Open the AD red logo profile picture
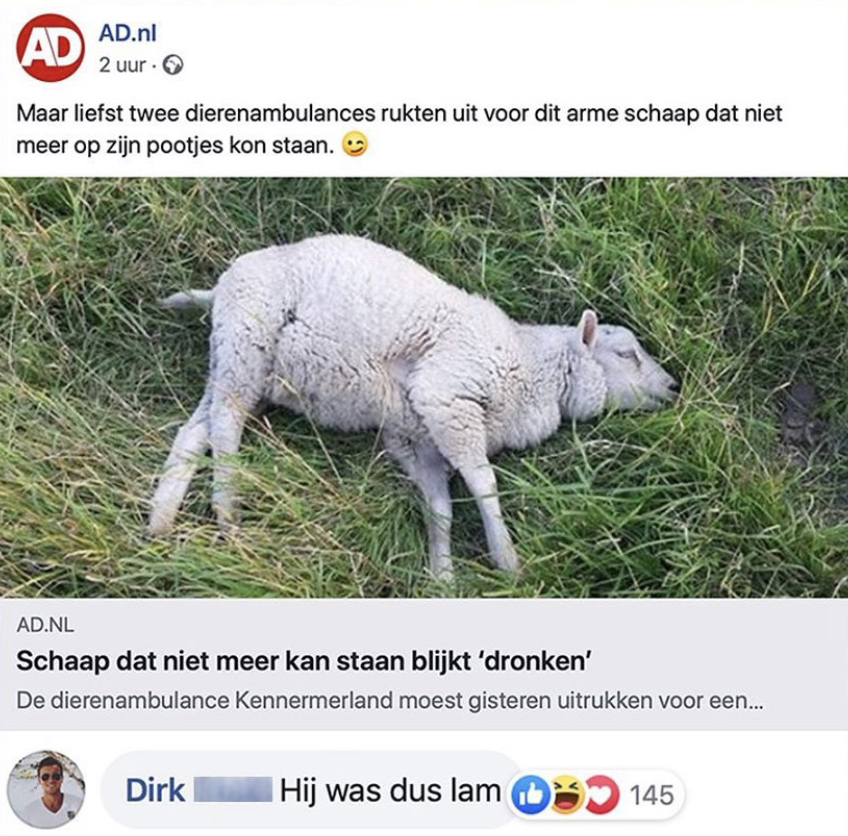Image resolution: width=848 pixels, height=836 pixels. 50,48
